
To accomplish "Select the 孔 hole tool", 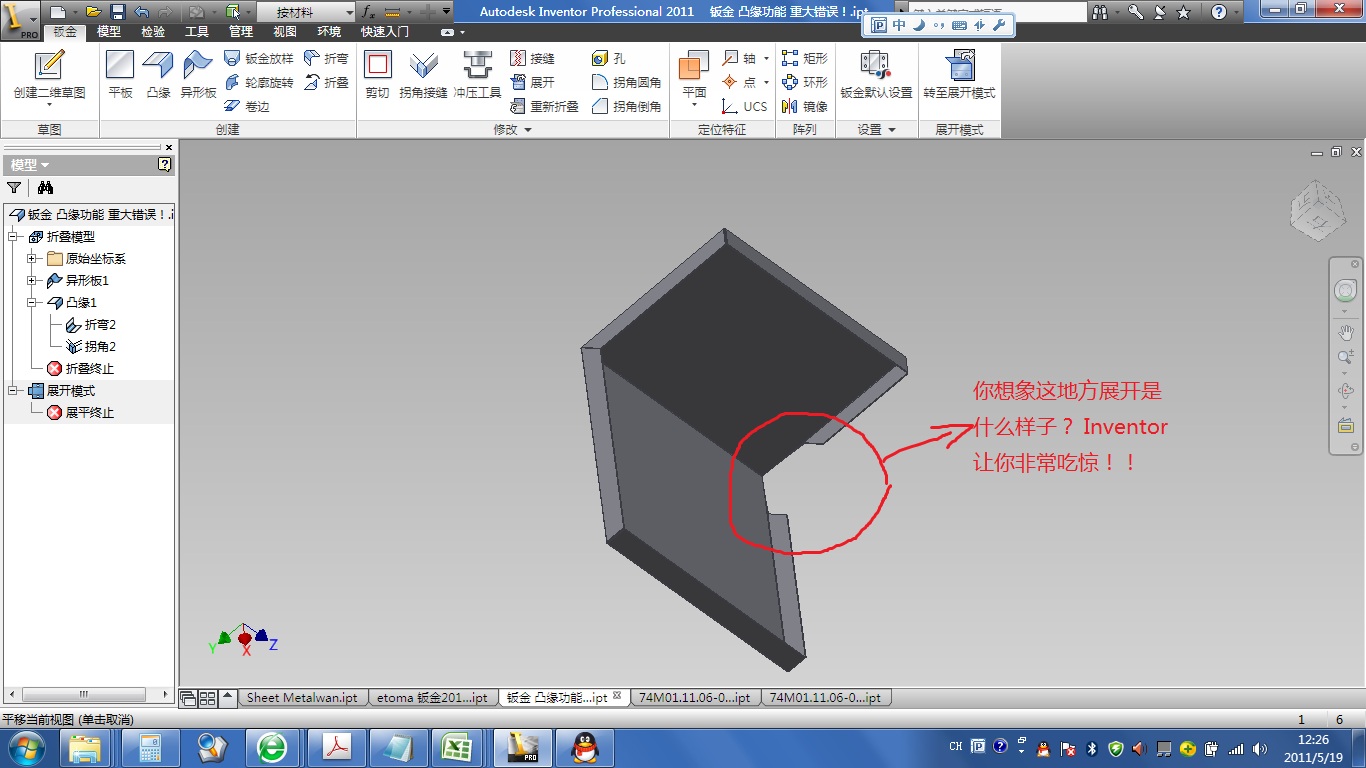I will click(608, 59).
